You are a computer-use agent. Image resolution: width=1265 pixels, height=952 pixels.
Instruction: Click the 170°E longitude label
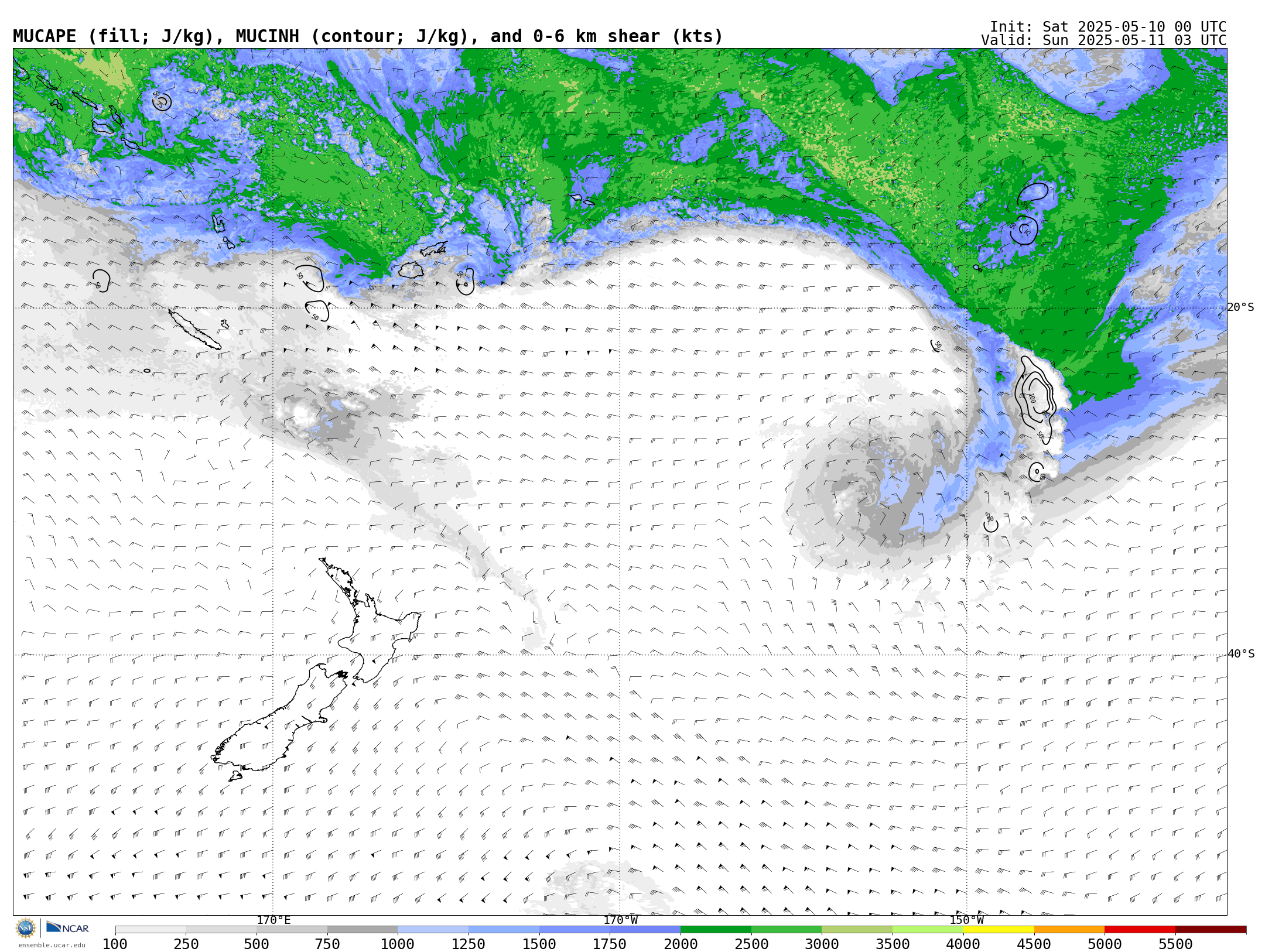(273, 920)
